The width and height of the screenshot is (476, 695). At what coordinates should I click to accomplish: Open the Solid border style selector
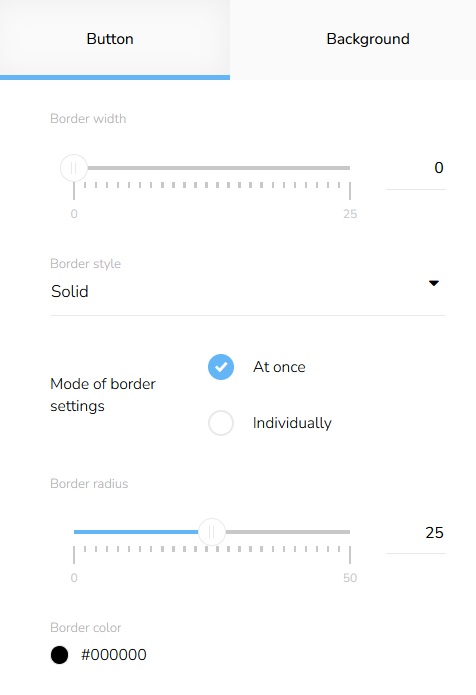click(247, 292)
